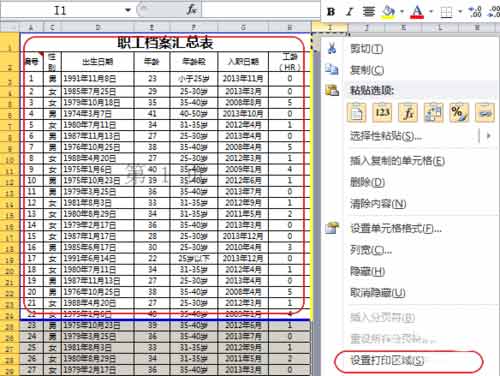Click the center alignment icon

point(369,12)
